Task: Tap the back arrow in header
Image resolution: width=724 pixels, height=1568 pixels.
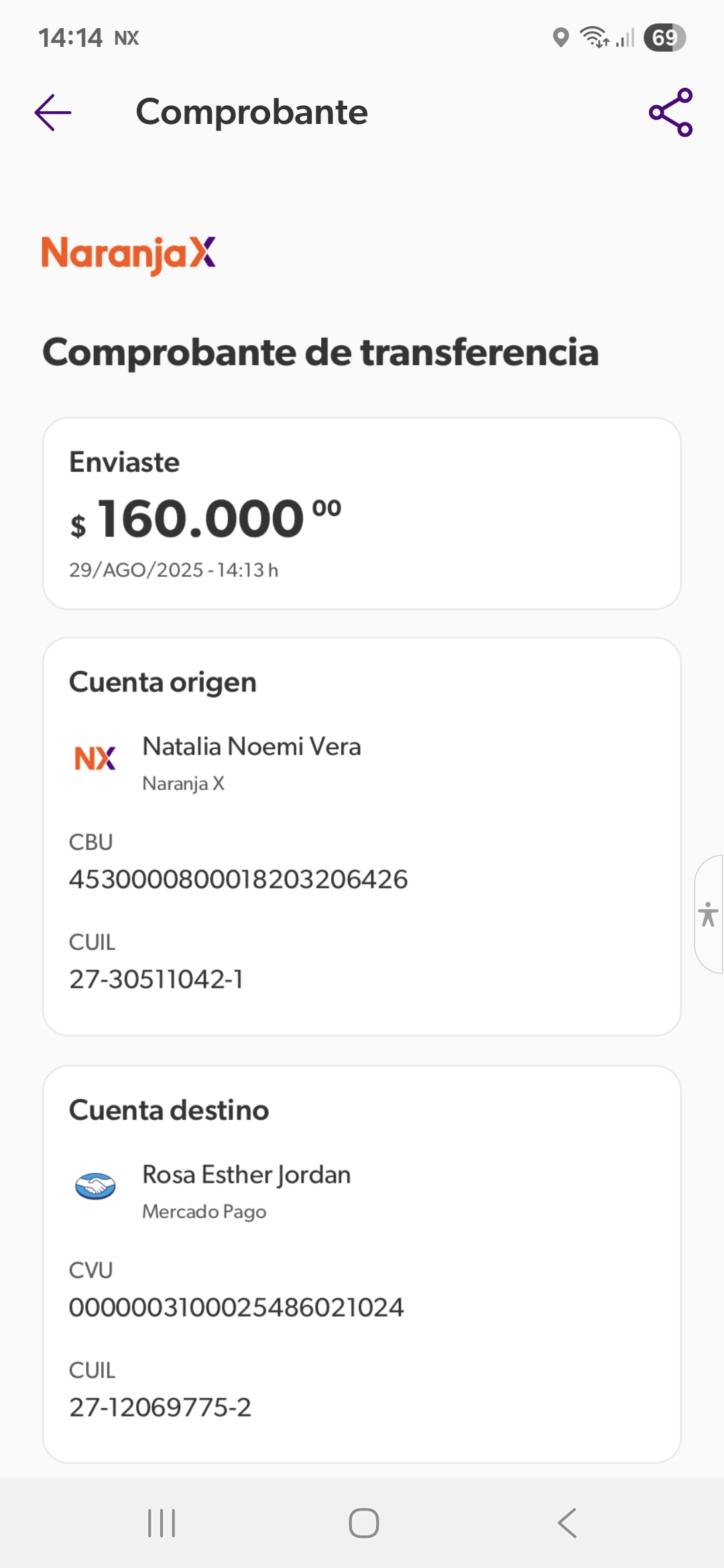Action: 53,113
